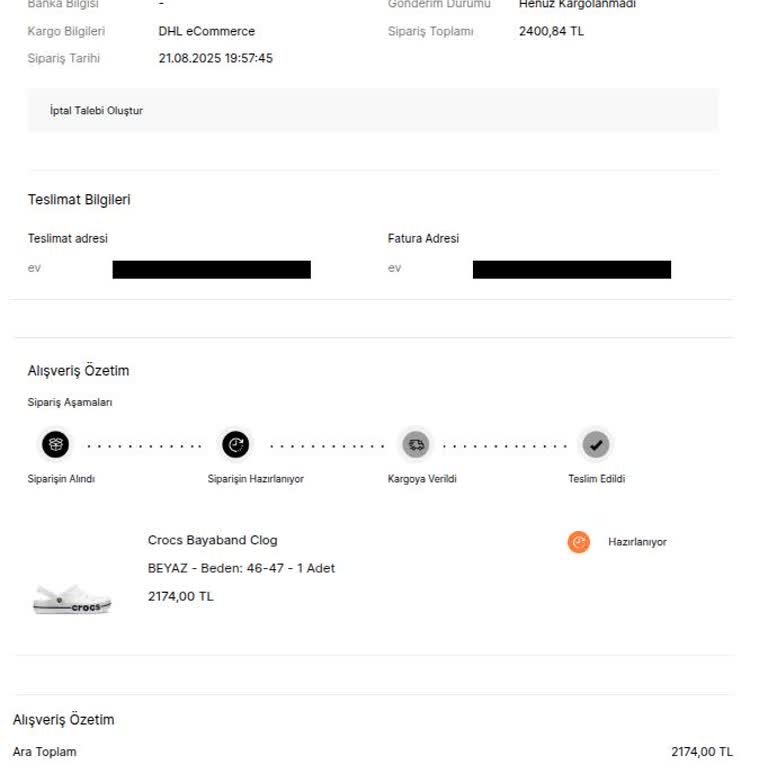
Task: Click the white Crocs clog thumbnail
Action: coord(72,599)
